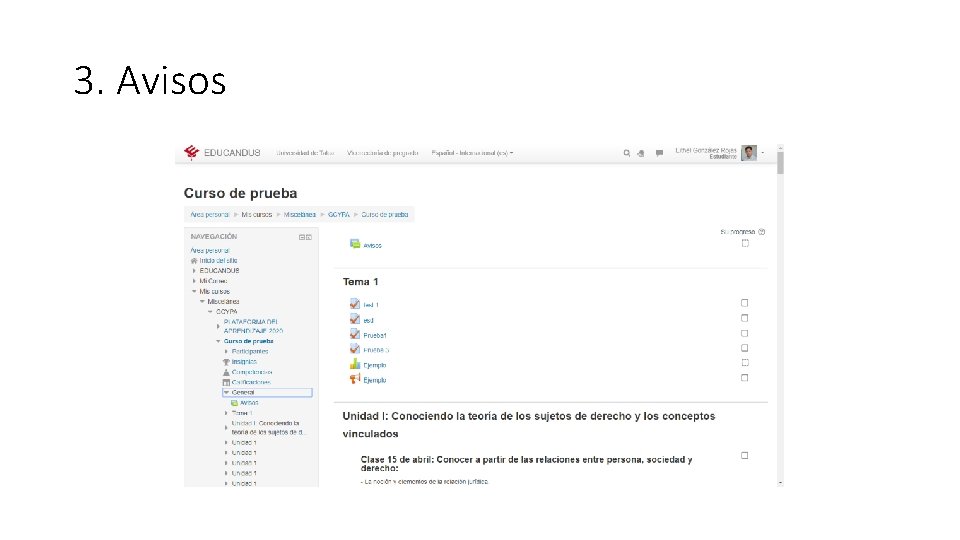
Task: Click the megaphone icon beside Ejemplo
Action: pos(355,379)
